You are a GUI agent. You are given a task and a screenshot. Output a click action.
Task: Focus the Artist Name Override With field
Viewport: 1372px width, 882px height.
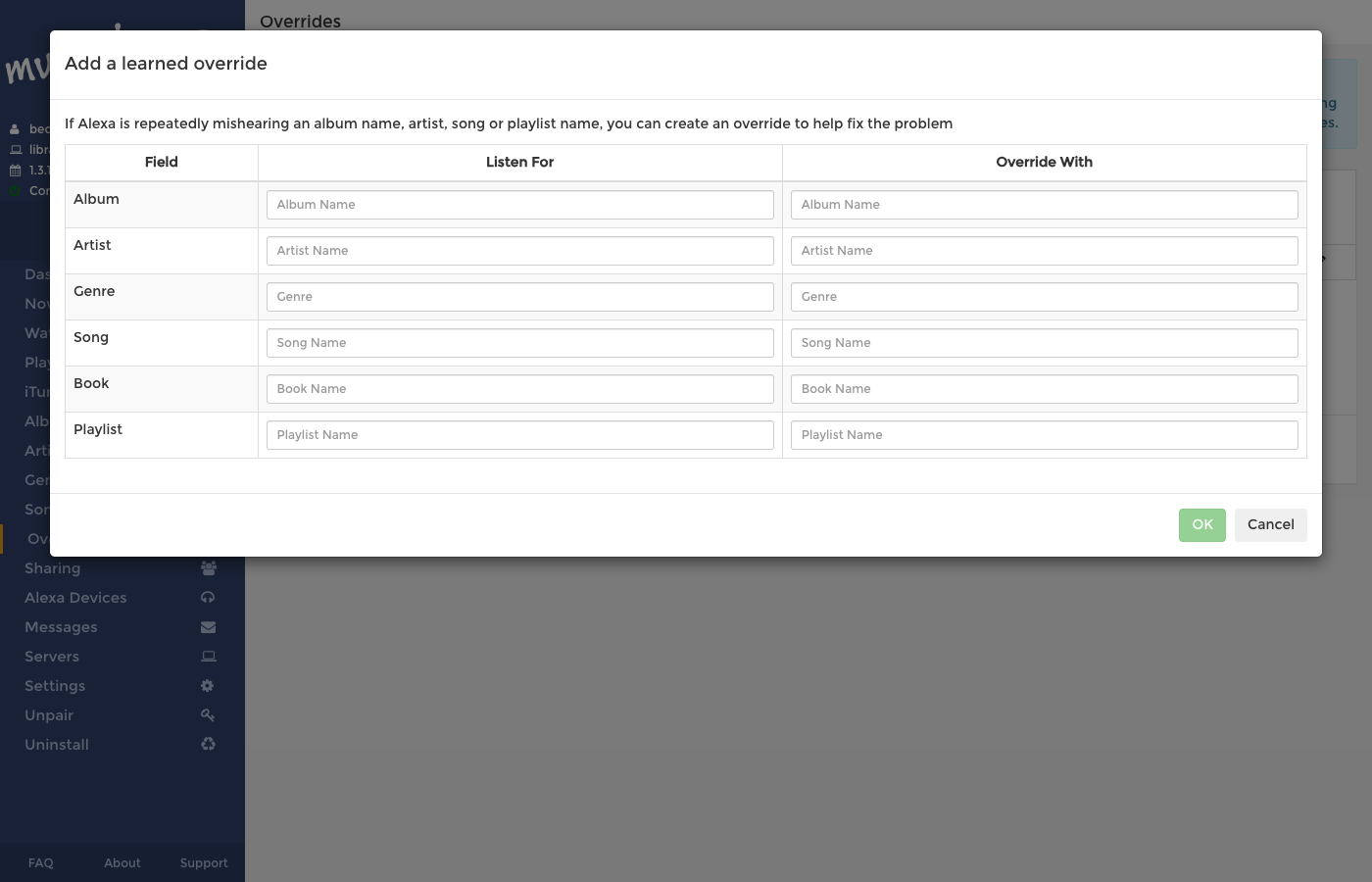tap(1044, 250)
